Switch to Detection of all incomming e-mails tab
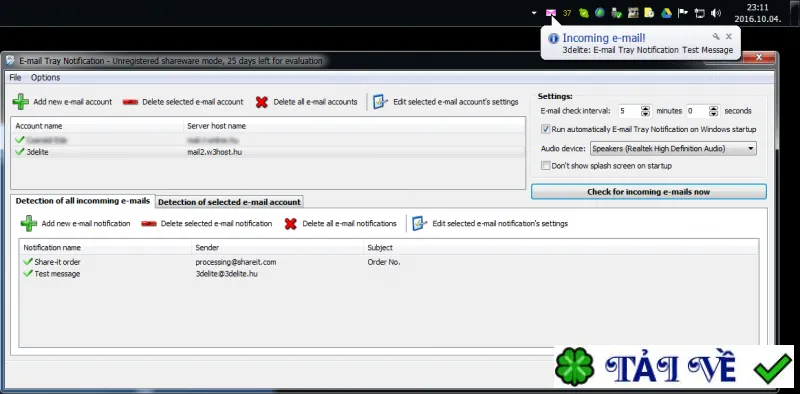 click(x=83, y=201)
